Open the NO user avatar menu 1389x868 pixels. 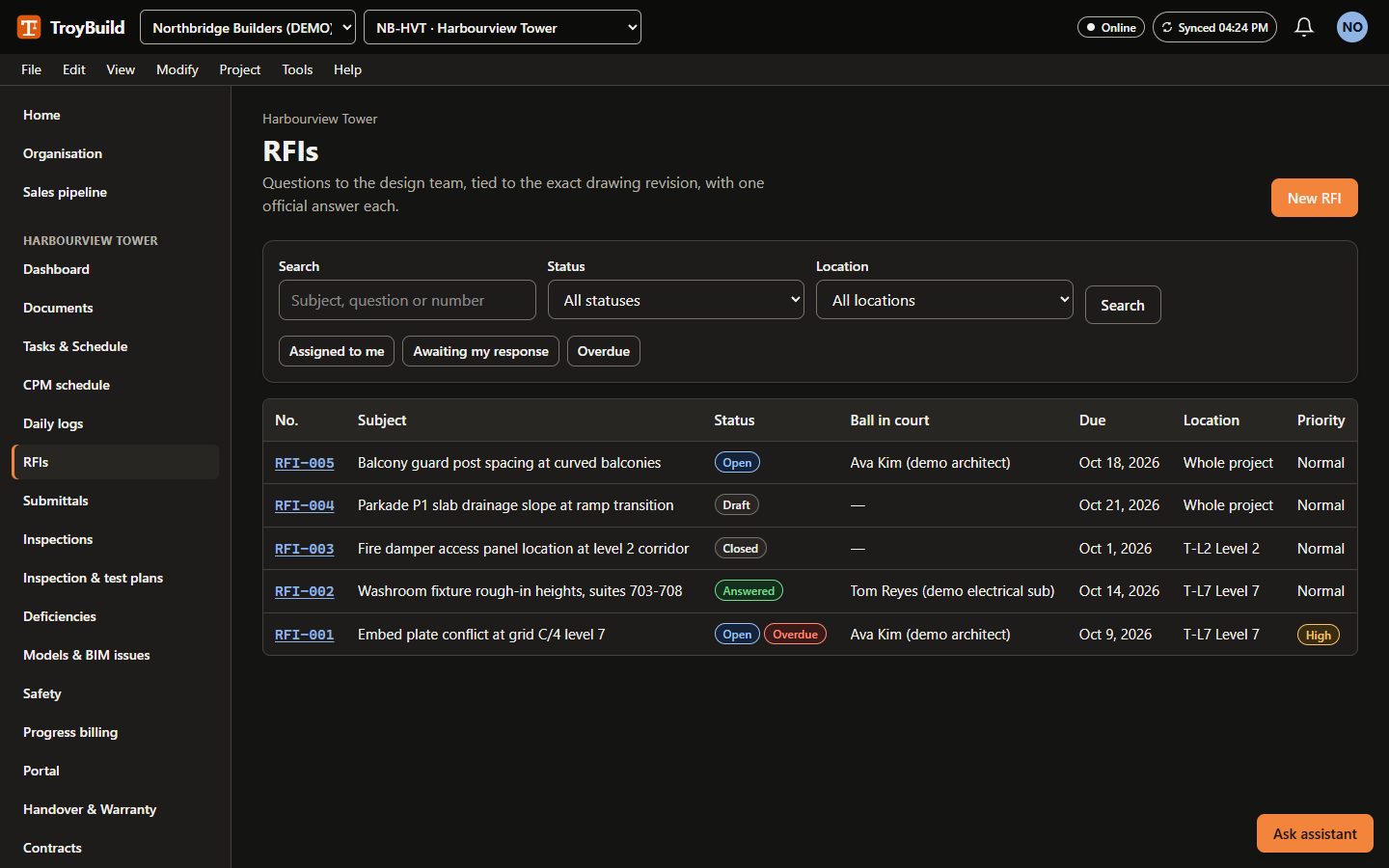(x=1352, y=27)
